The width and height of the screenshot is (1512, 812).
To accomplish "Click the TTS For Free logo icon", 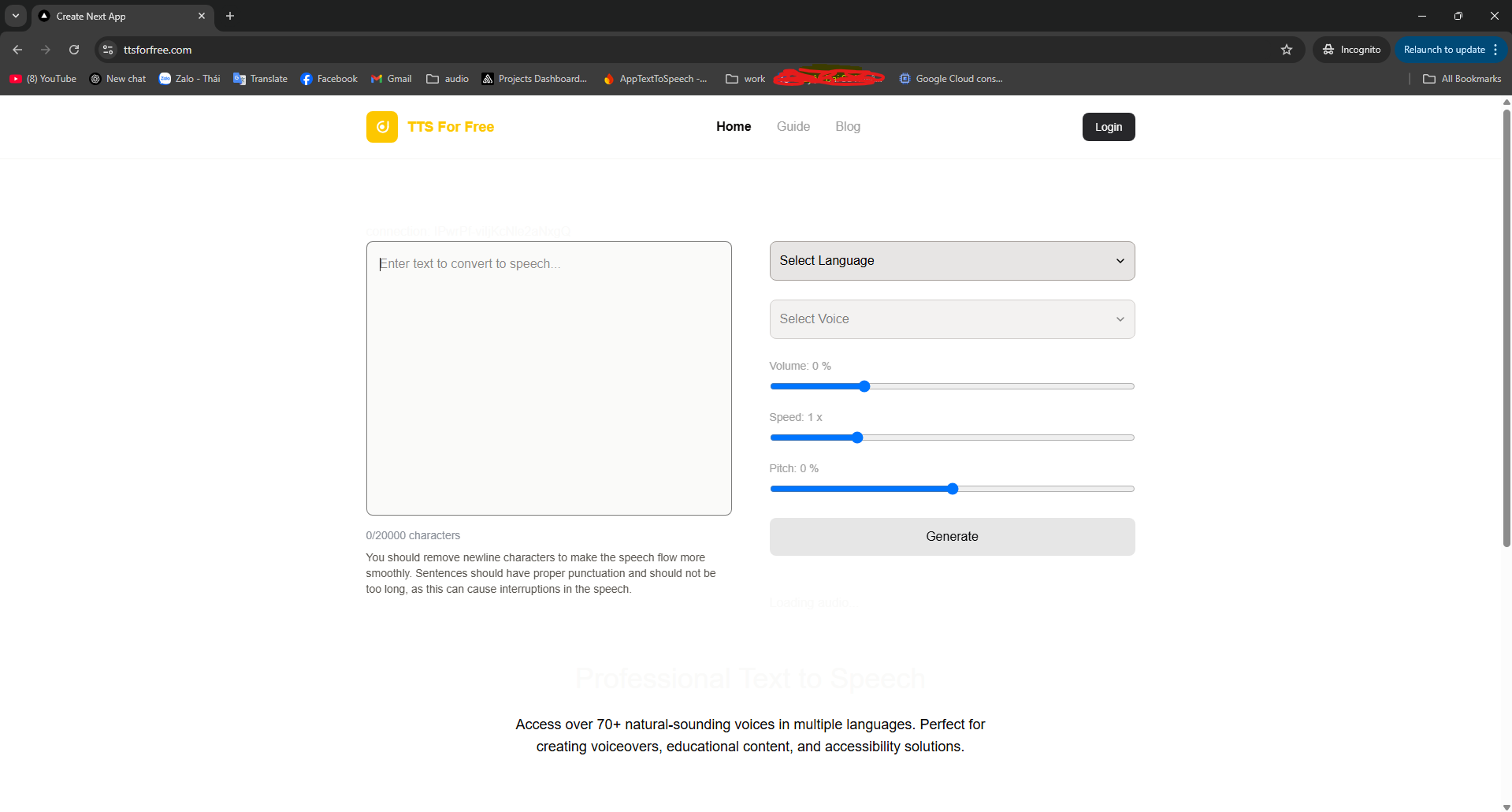I will pyautogui.click(x=382, y=127).
